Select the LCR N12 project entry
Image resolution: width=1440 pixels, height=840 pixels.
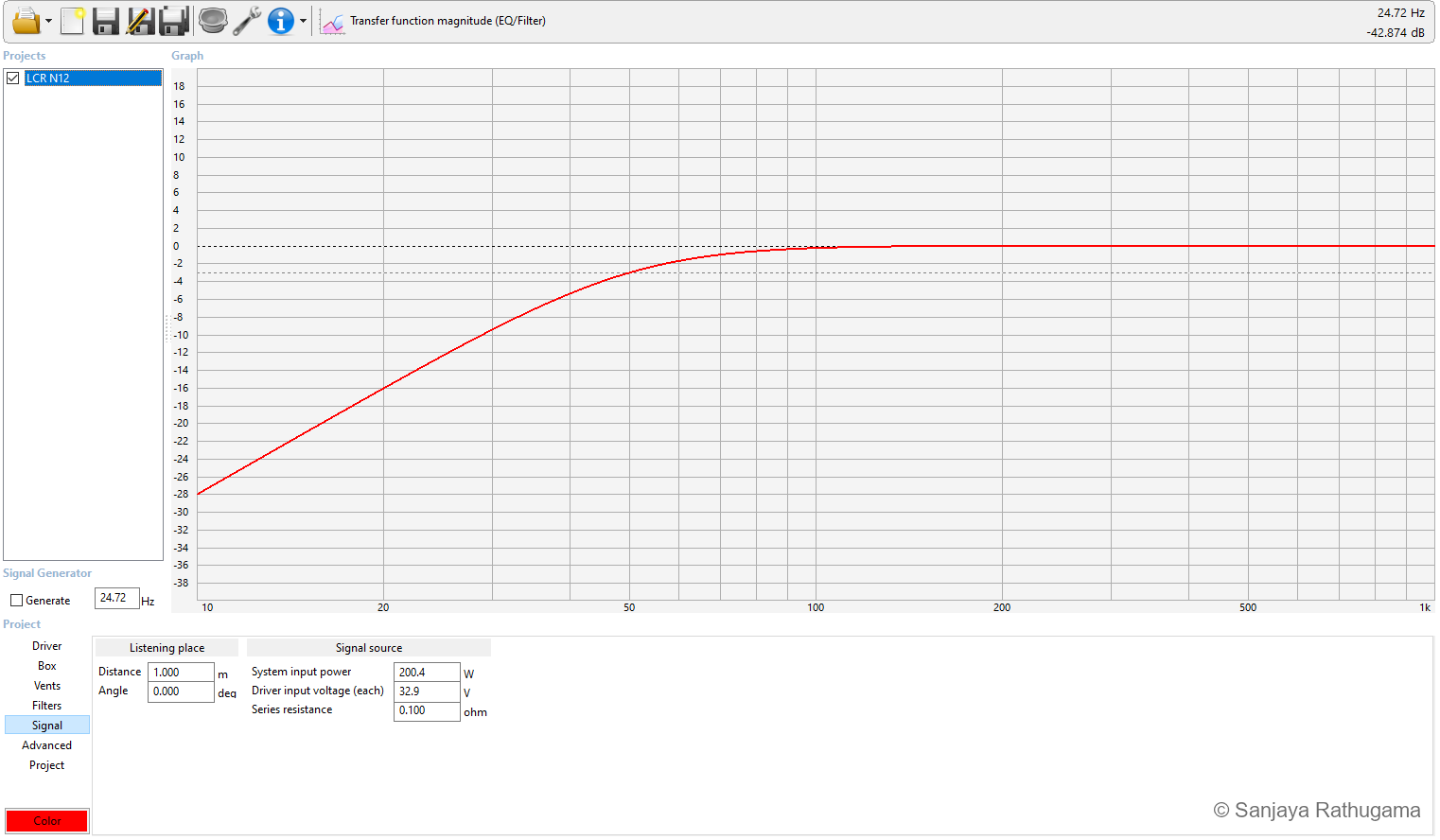[93, 78]
